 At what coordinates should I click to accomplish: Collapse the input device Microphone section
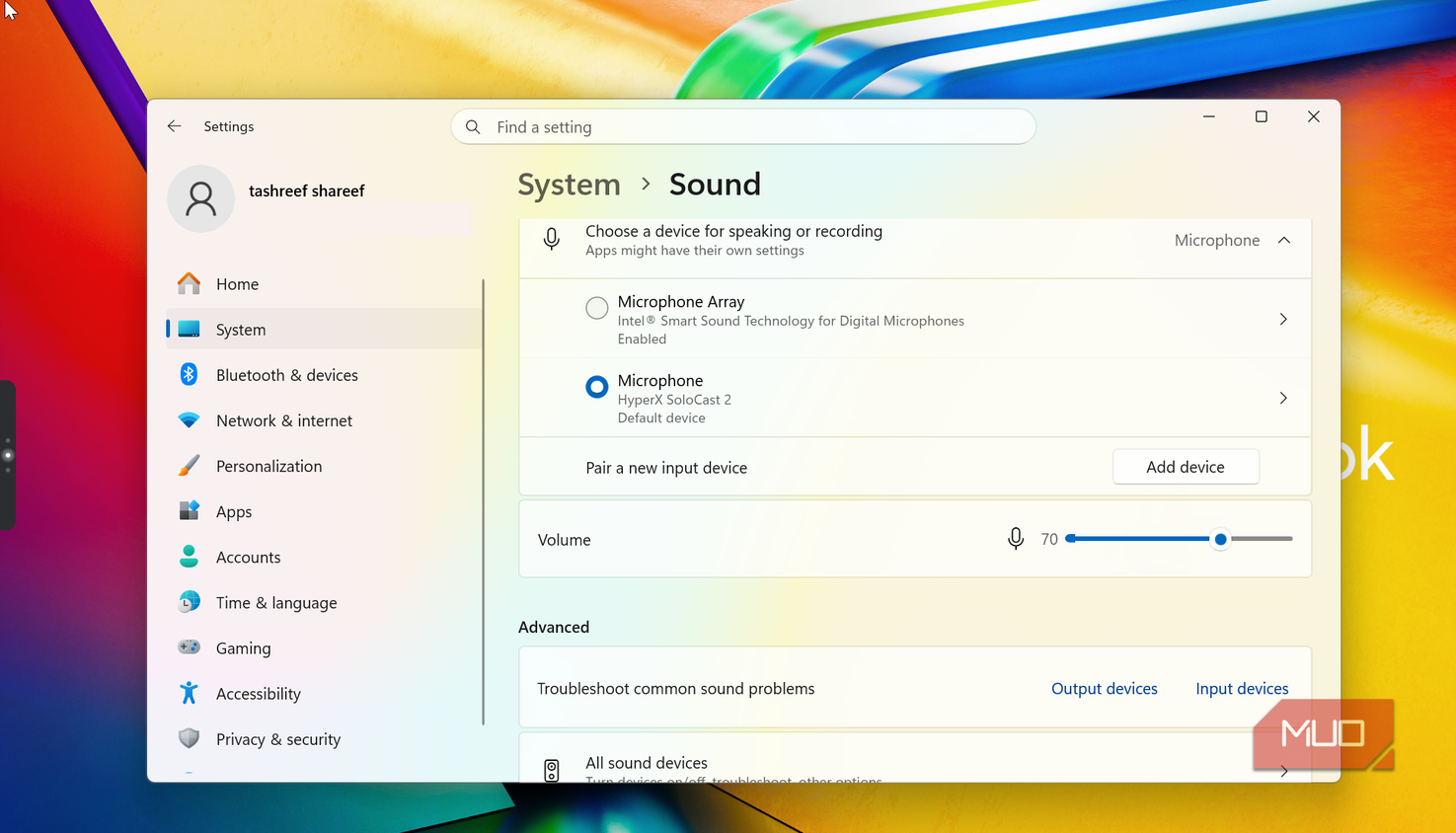point(1284,240)
